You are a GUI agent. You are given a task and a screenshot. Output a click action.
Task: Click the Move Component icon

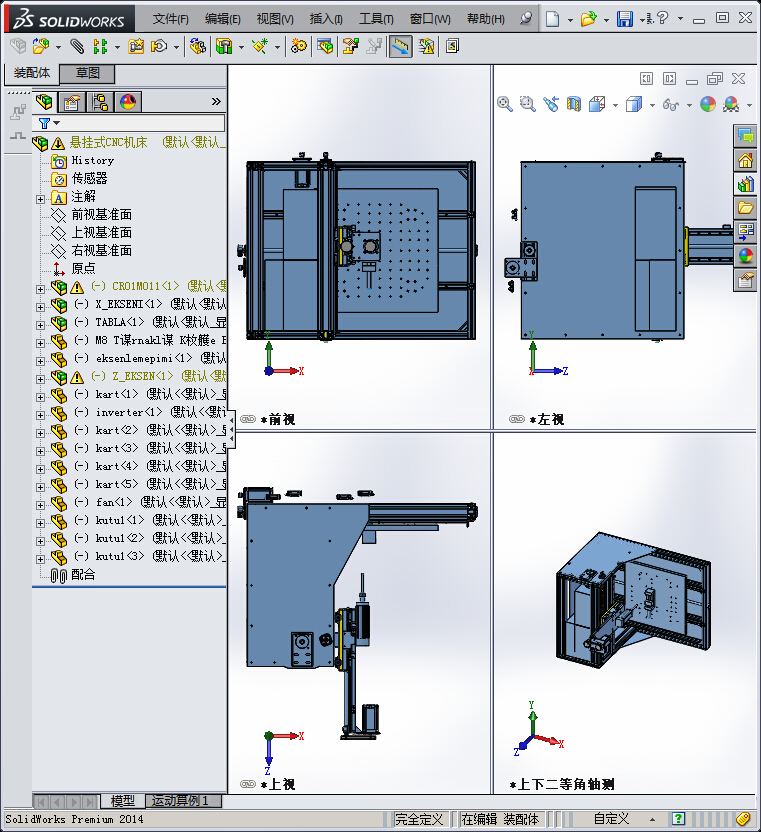point(159,46)
